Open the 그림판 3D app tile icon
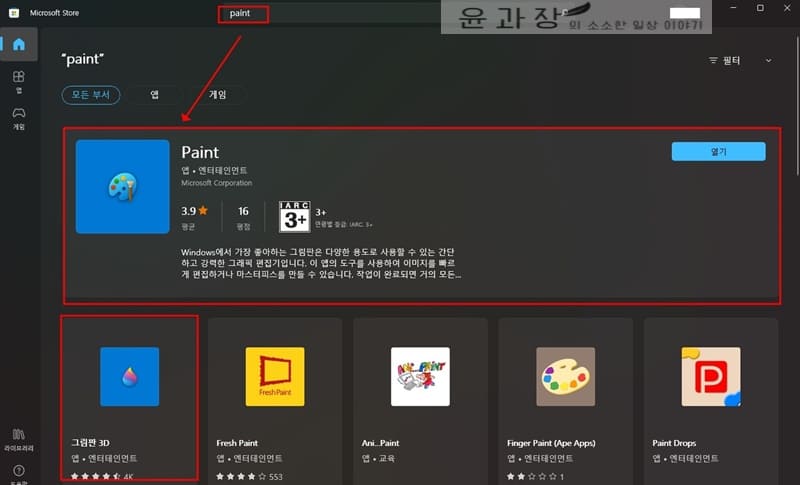This screenshot has width=800, height=485. tap(130, 377)
